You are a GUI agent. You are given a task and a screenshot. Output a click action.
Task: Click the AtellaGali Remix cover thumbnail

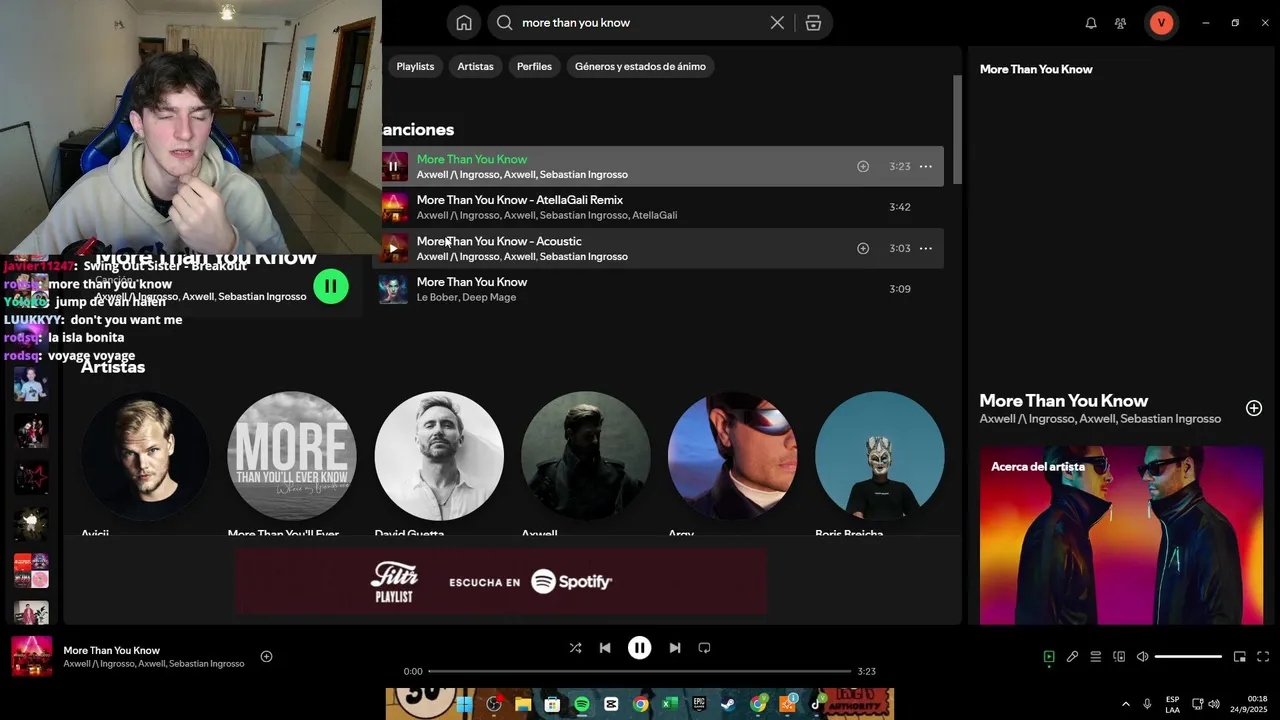pyautogui.click(x=394, y=207)
